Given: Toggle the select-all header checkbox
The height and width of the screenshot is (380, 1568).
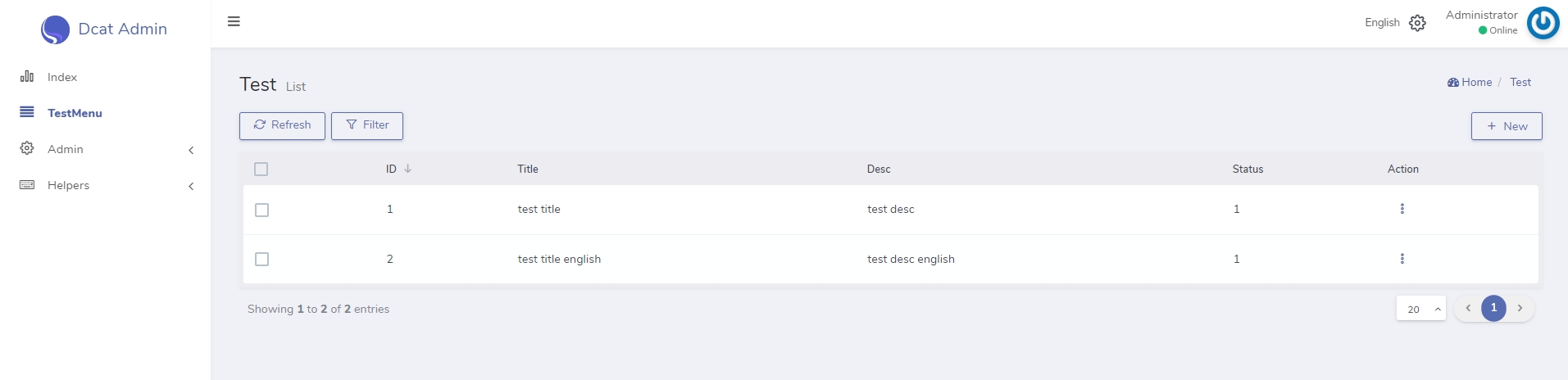Looking at the screenshot, I should click(x=261, y=169).
